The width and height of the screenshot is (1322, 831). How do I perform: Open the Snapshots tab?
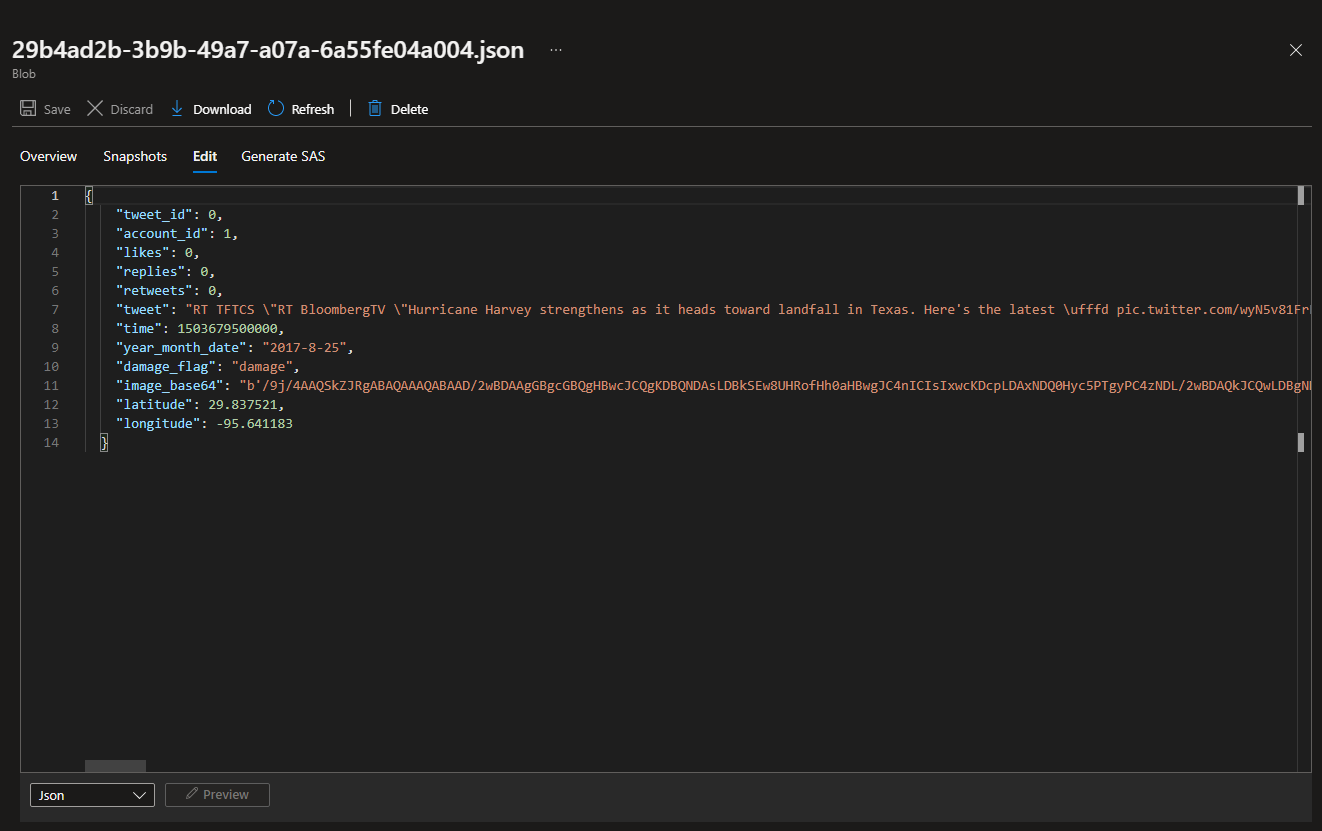click(135, 156)
